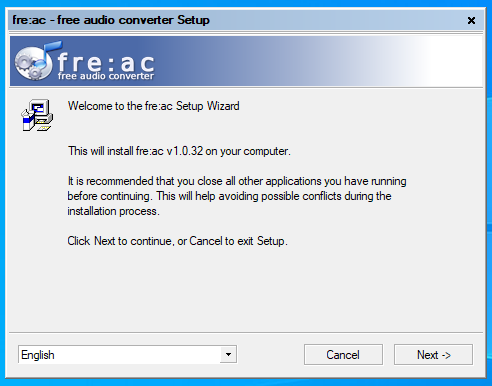Viewport: 492px width, 386px height.
Task: Click the window title 'fre:ac - free audio converter Setup'
Action: coord(111,20)
